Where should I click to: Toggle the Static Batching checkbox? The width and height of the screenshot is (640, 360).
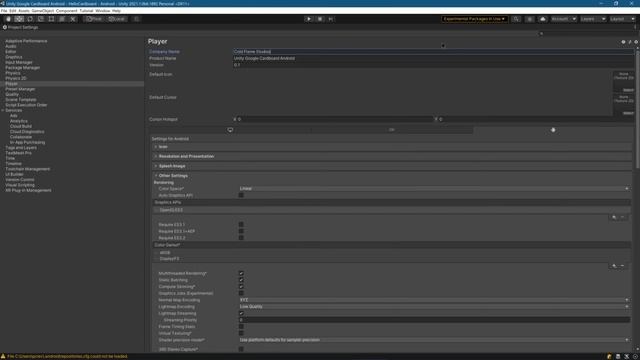[x=241, y=280]
